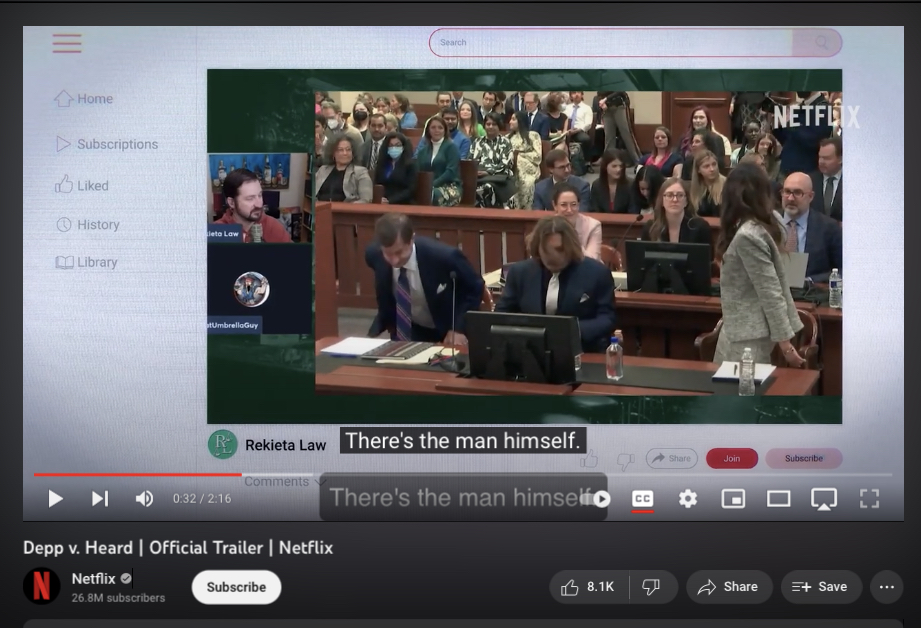This screenshot has width=921, height=628.
Task: Select Home in the video's sidebar
Action: pyautogui.click(x=83, y=99)
